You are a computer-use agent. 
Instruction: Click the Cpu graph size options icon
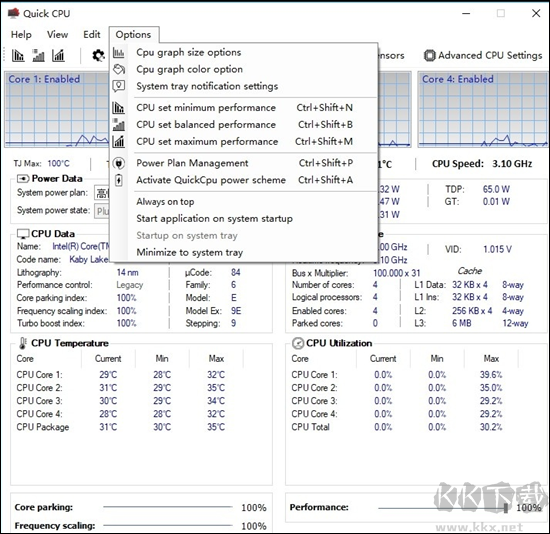pos(119,53)
